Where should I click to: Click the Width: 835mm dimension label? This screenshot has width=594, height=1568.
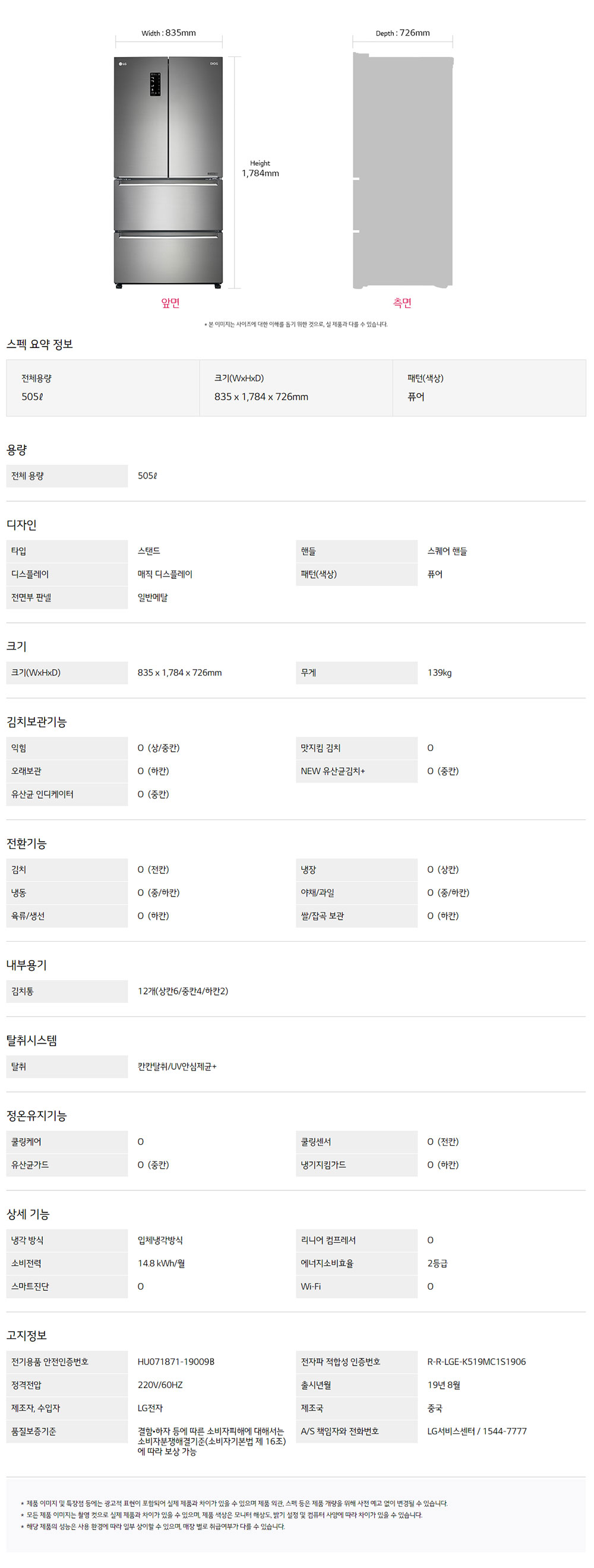tap(169, 33)
